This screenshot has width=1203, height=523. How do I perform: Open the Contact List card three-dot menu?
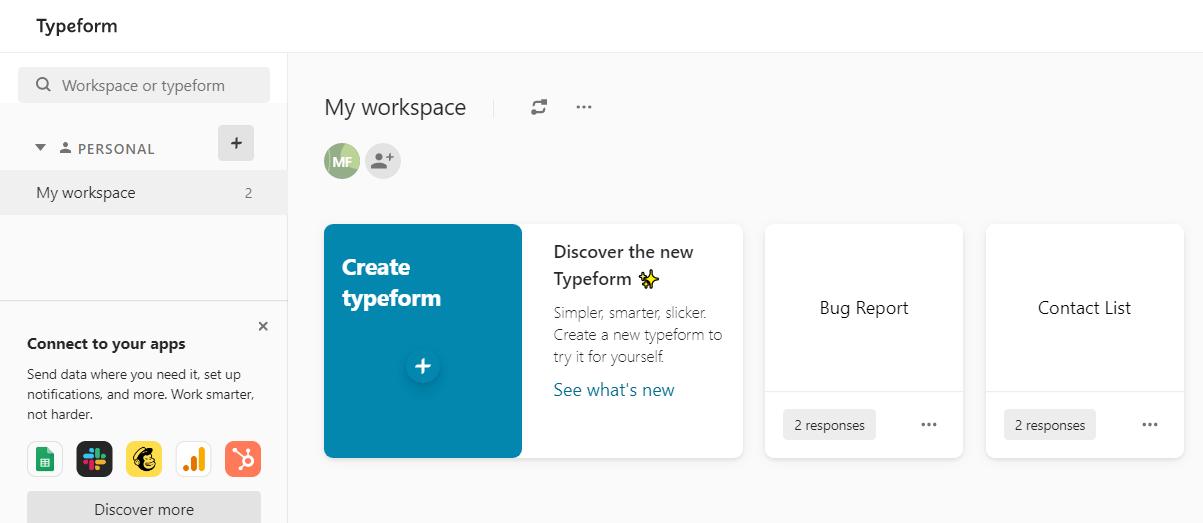coord(1150,425)
